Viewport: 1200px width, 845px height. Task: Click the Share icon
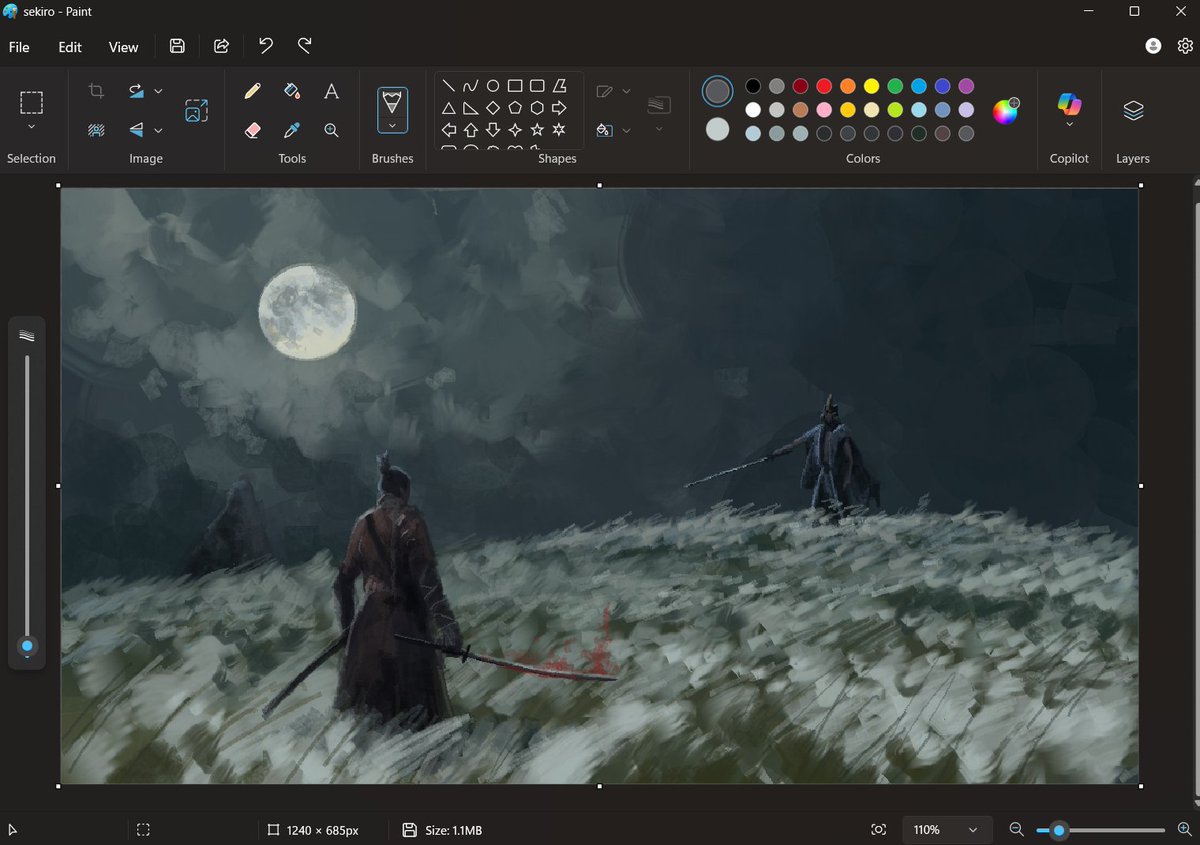222,46
